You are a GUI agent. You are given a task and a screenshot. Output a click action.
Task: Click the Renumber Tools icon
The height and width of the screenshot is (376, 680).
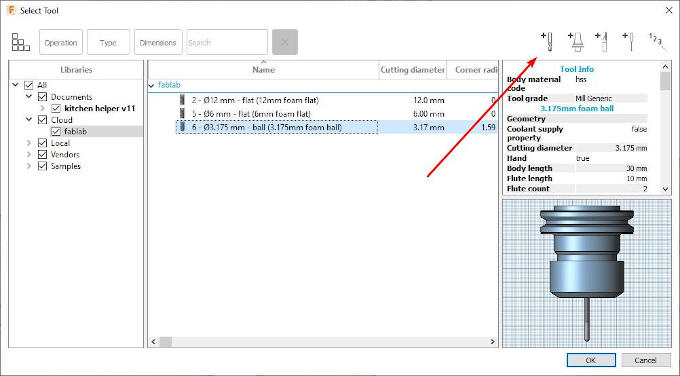click(657, 41)
